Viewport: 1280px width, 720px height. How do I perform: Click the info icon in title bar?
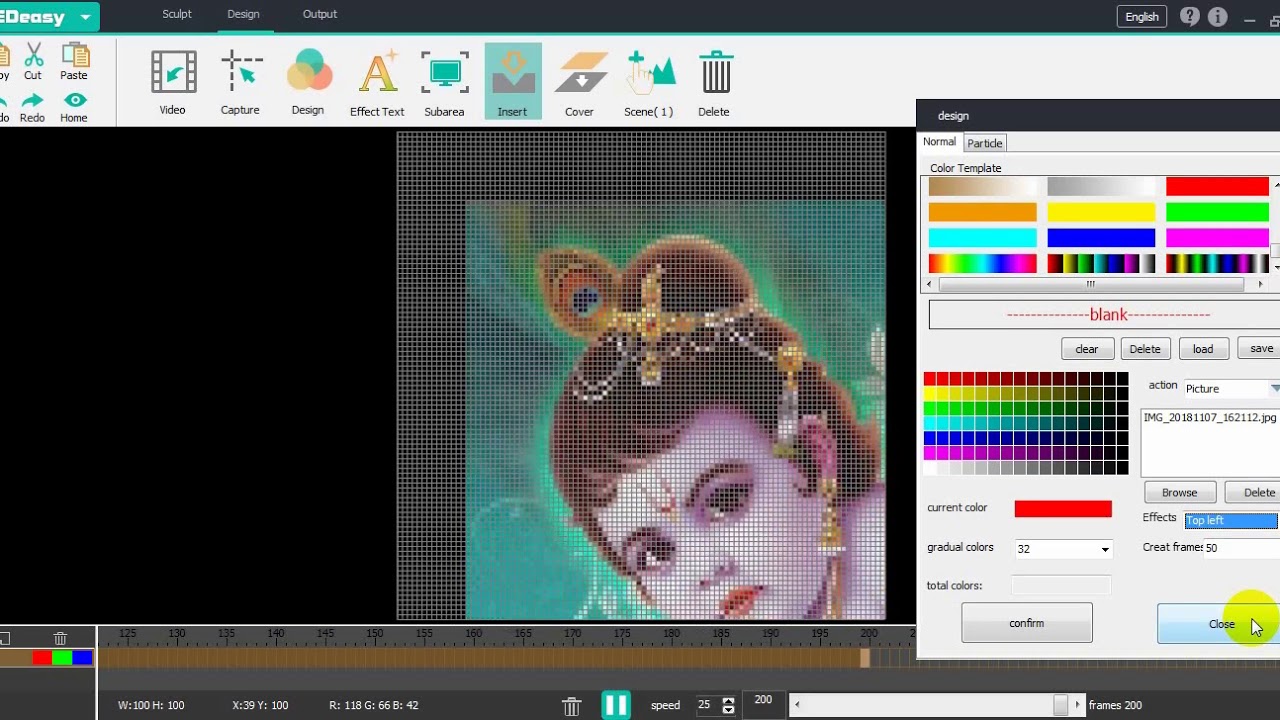(x=1217, y=16)
